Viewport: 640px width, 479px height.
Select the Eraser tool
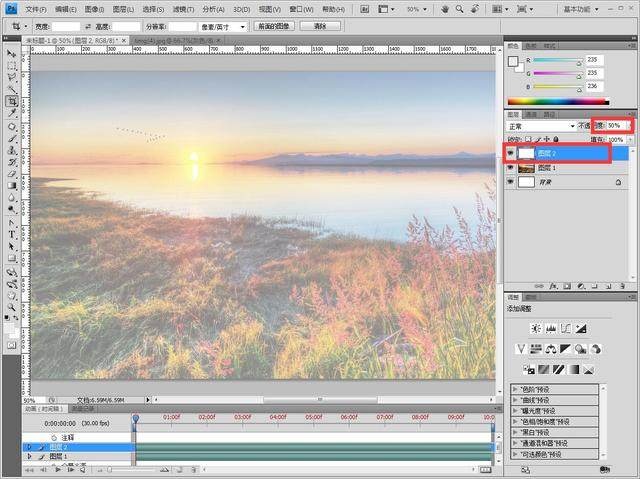pyautogui.click(x=12, y=173)
